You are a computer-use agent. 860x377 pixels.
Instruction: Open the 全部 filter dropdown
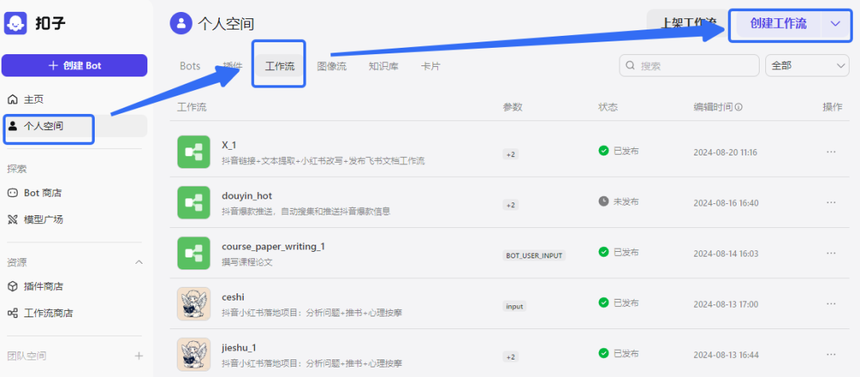point(807,65)
